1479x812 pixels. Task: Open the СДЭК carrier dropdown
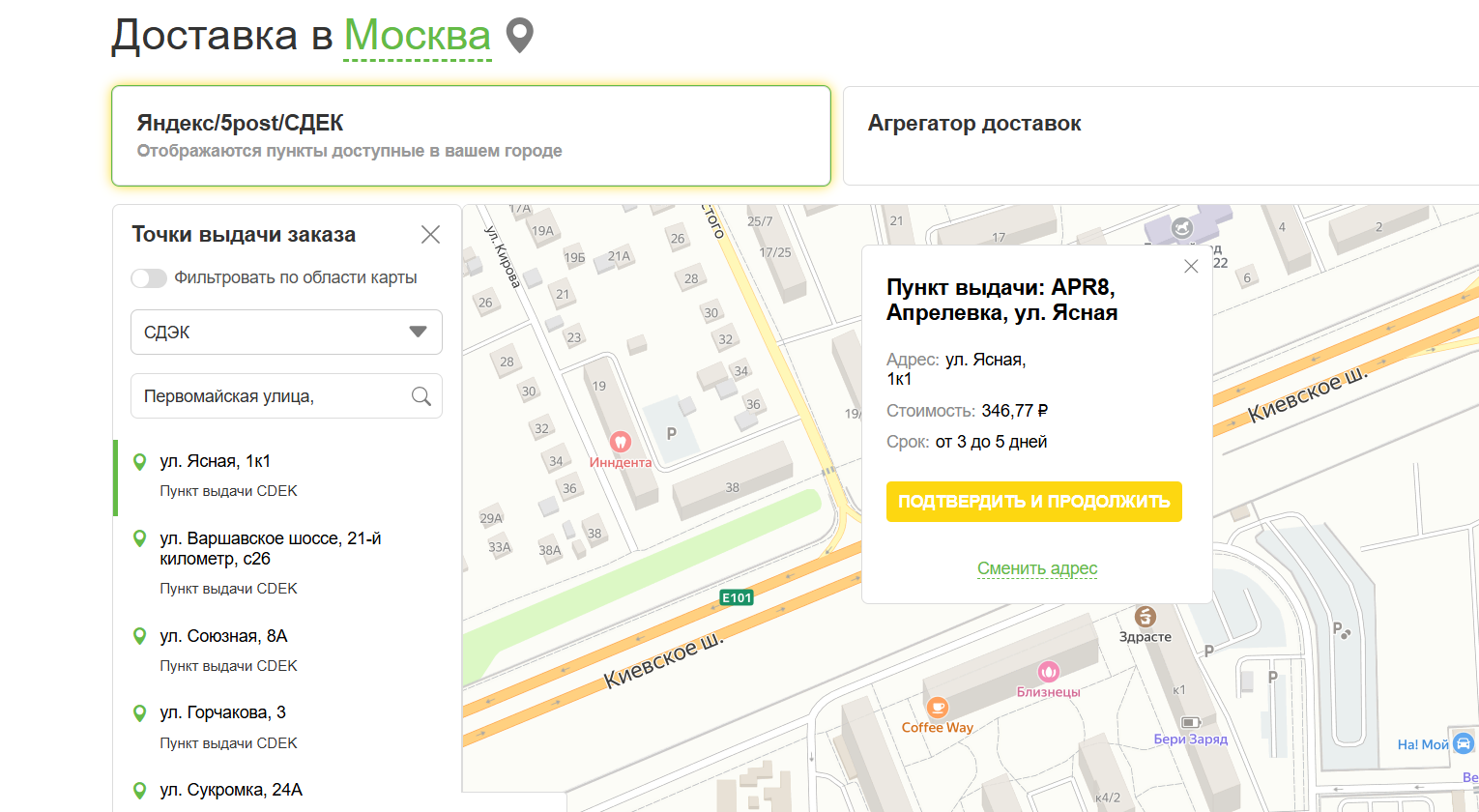(x=286, y=332)
